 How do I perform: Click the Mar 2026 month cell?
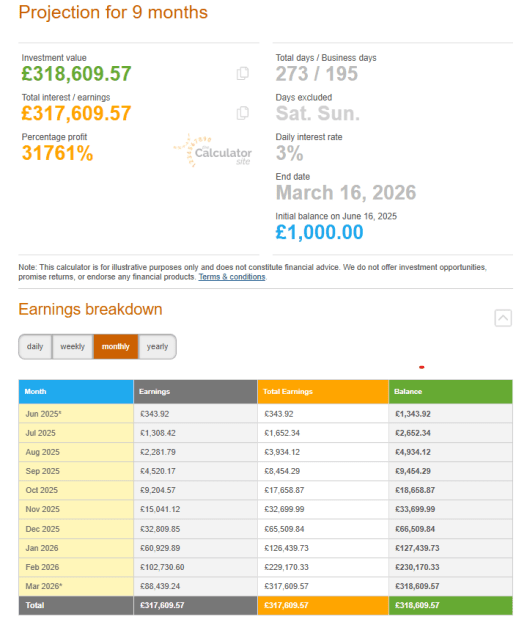pos(76,586)
